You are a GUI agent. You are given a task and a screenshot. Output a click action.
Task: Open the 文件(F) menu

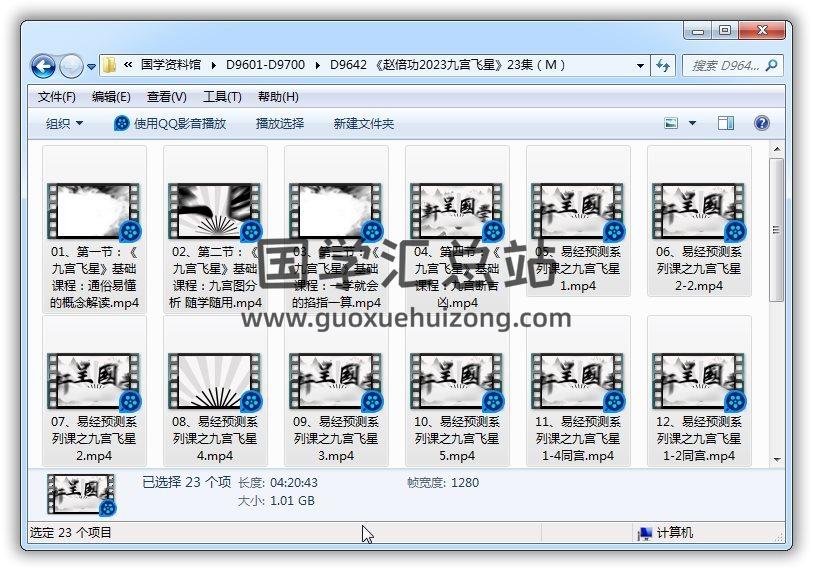click(x=57, y=97)
